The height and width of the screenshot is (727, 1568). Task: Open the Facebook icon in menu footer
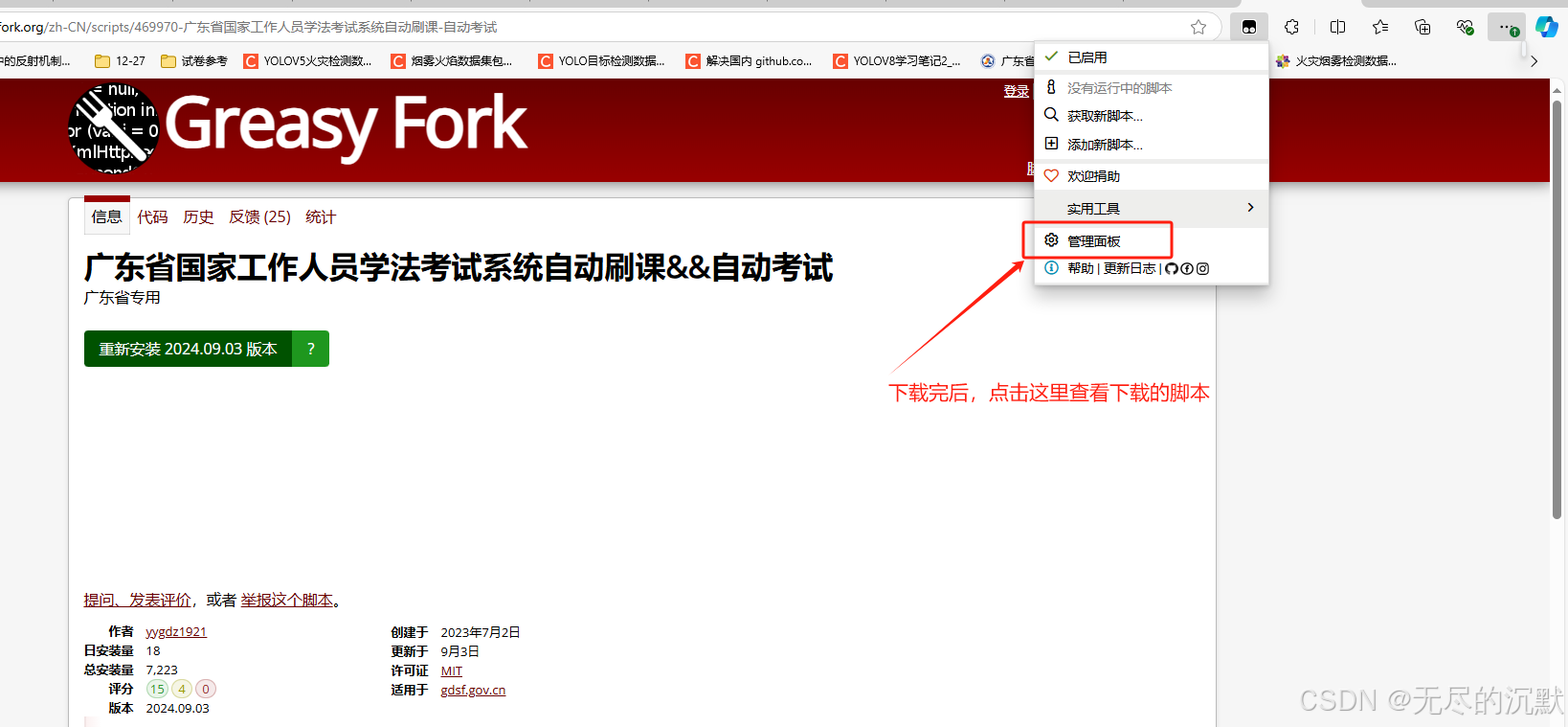coord(1187,268)
